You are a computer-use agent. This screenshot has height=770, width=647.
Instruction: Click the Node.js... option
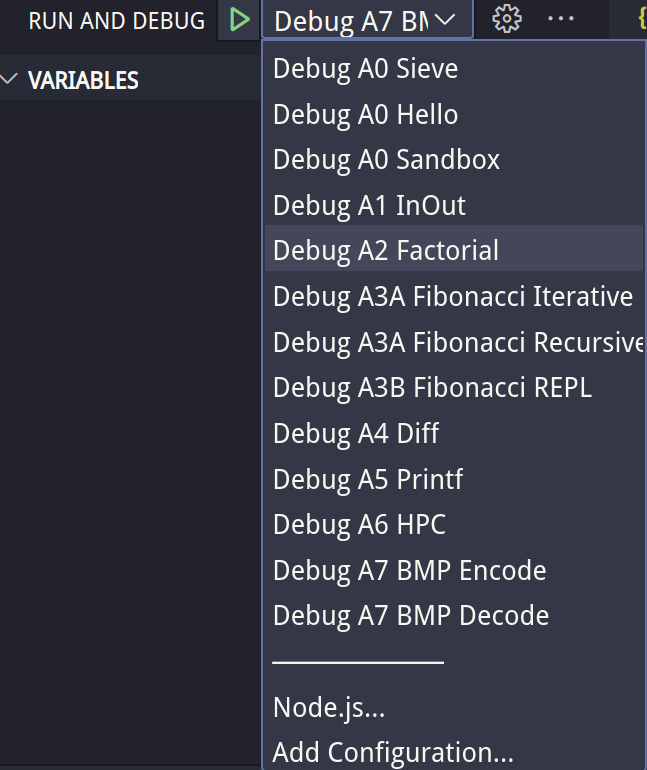pos(329,709)
